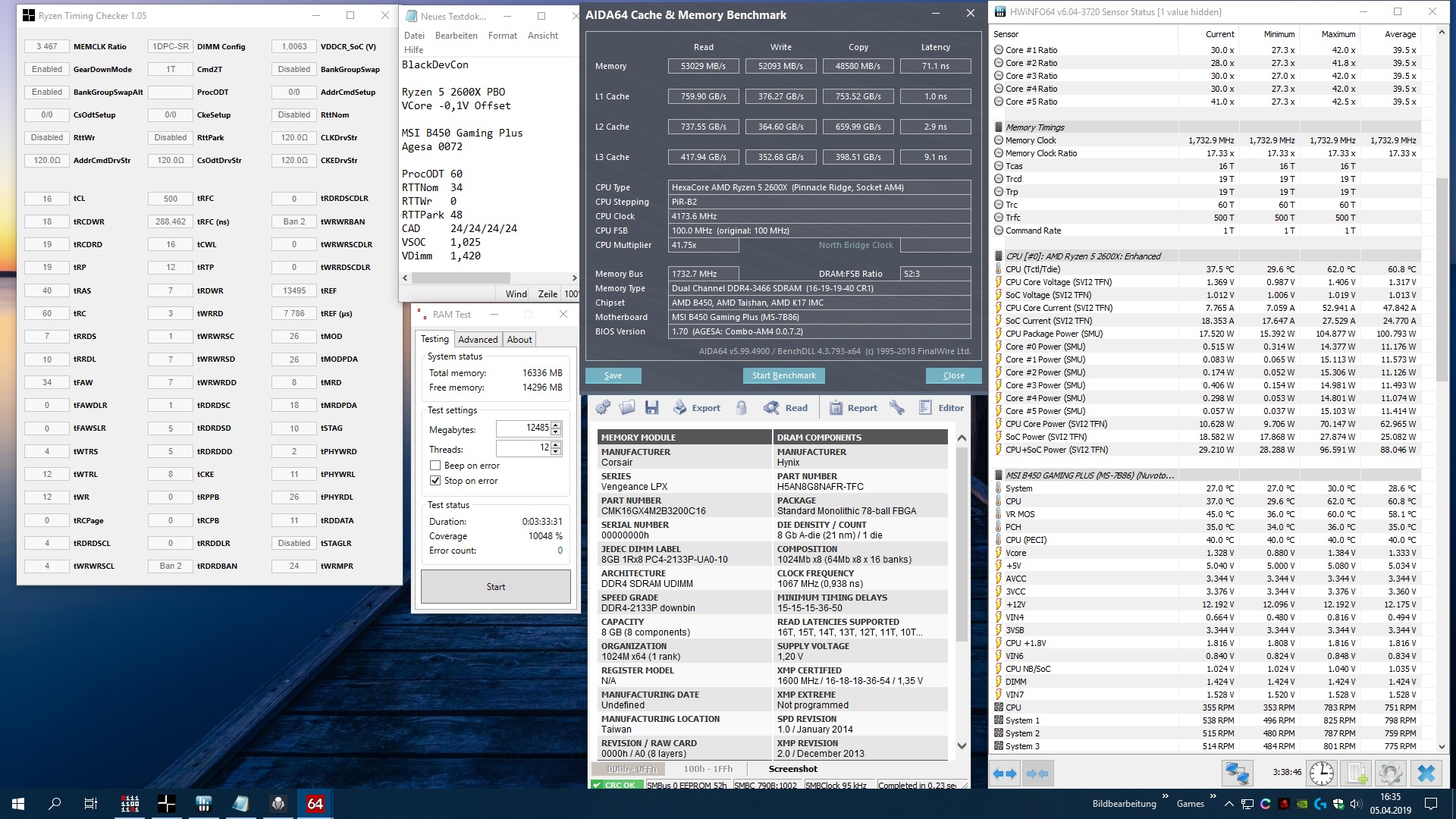Open Format menu in text editor
This screenshot has width=1456, height=819.
coord(502,36)
